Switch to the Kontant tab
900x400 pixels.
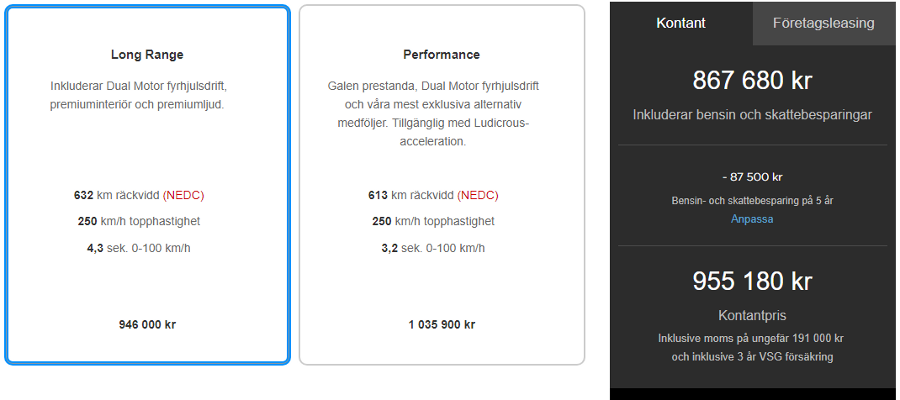(681, 24)
